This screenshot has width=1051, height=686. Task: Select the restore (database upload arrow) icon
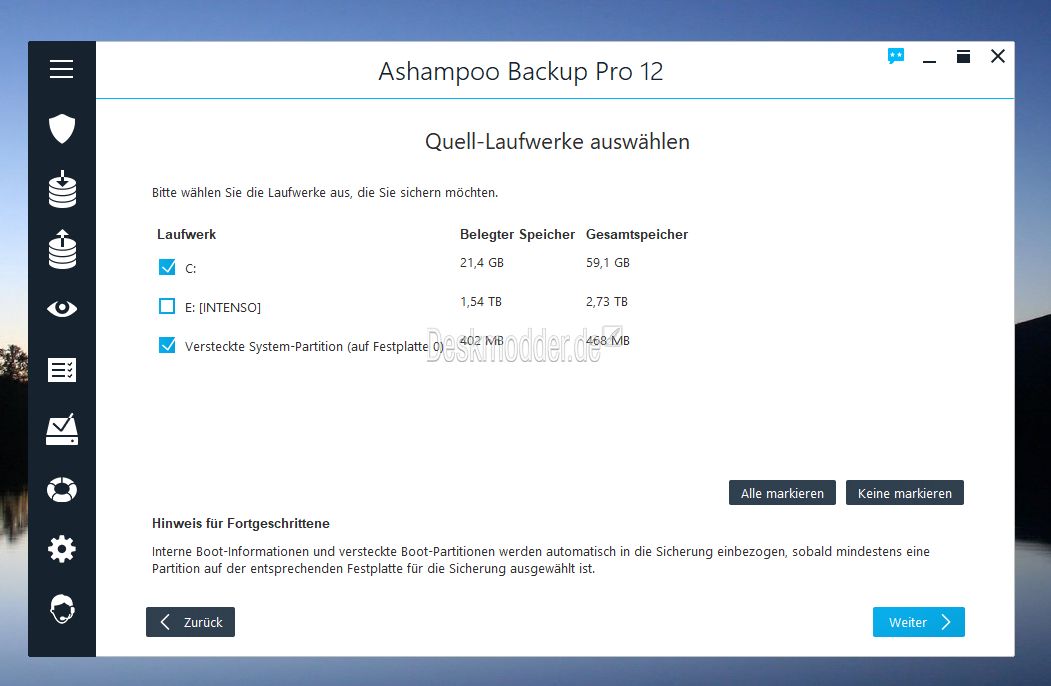[x=62, y=249]
